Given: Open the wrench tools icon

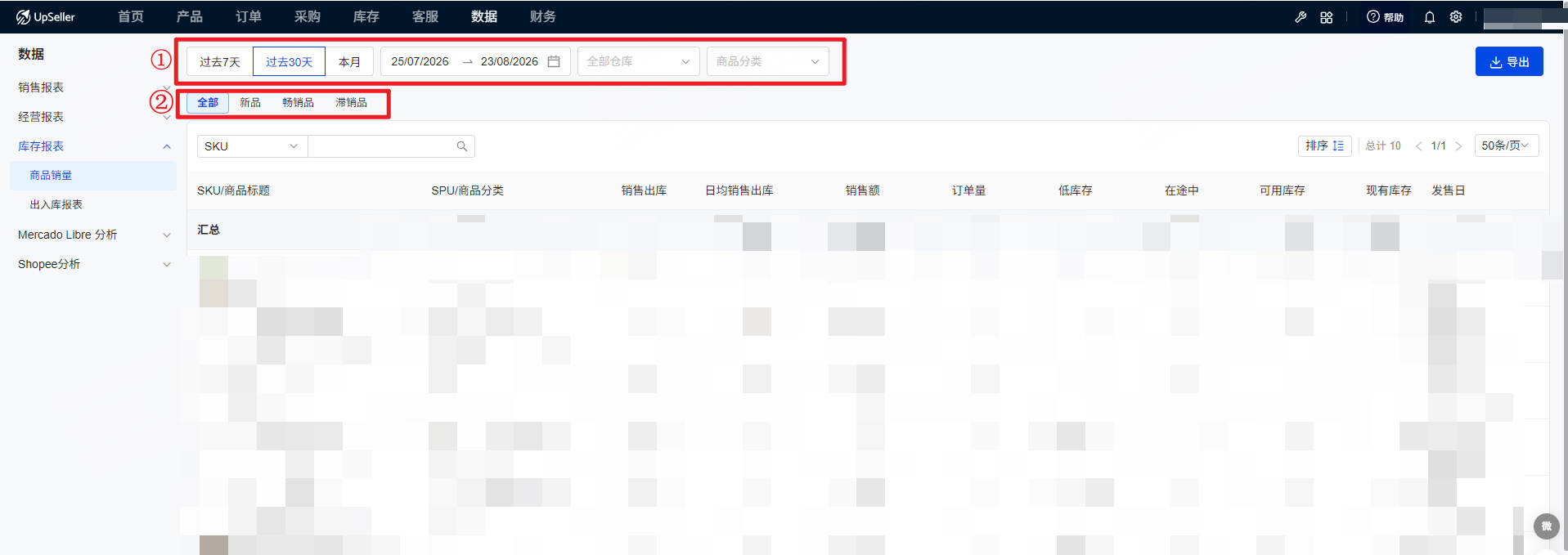Looking at the screenshot, I should (x=1301, y=16).
